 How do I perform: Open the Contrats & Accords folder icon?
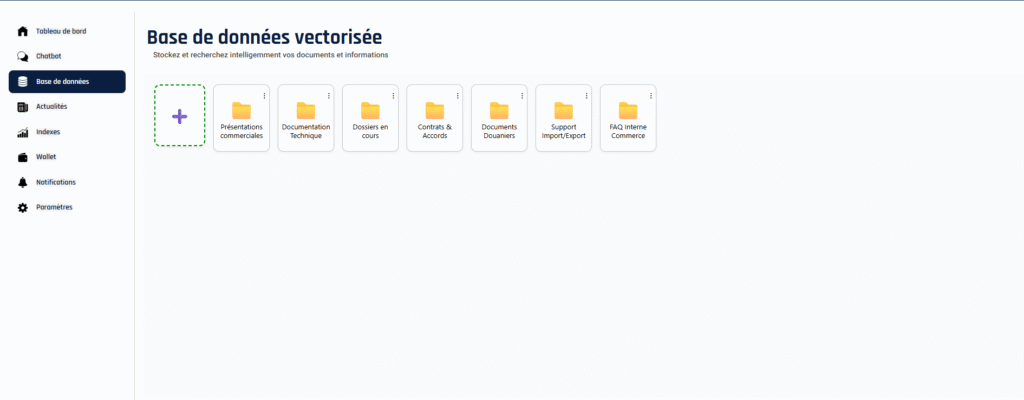[435, 110]
